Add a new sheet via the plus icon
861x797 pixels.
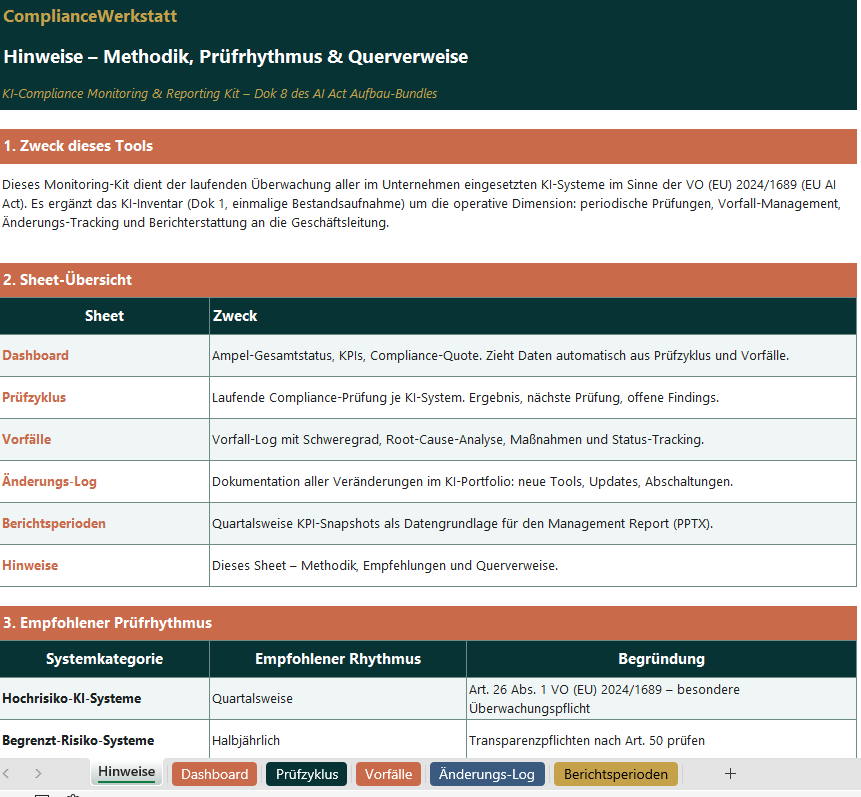click(730, 773)
